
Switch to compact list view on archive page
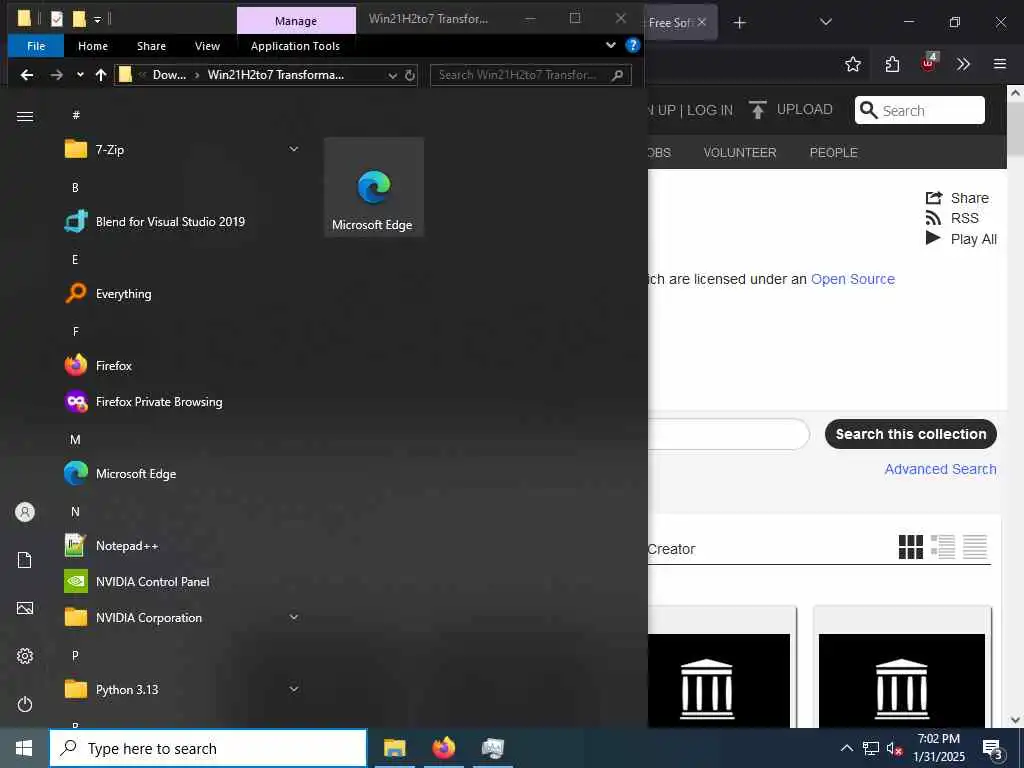click(x=974, y=547)
